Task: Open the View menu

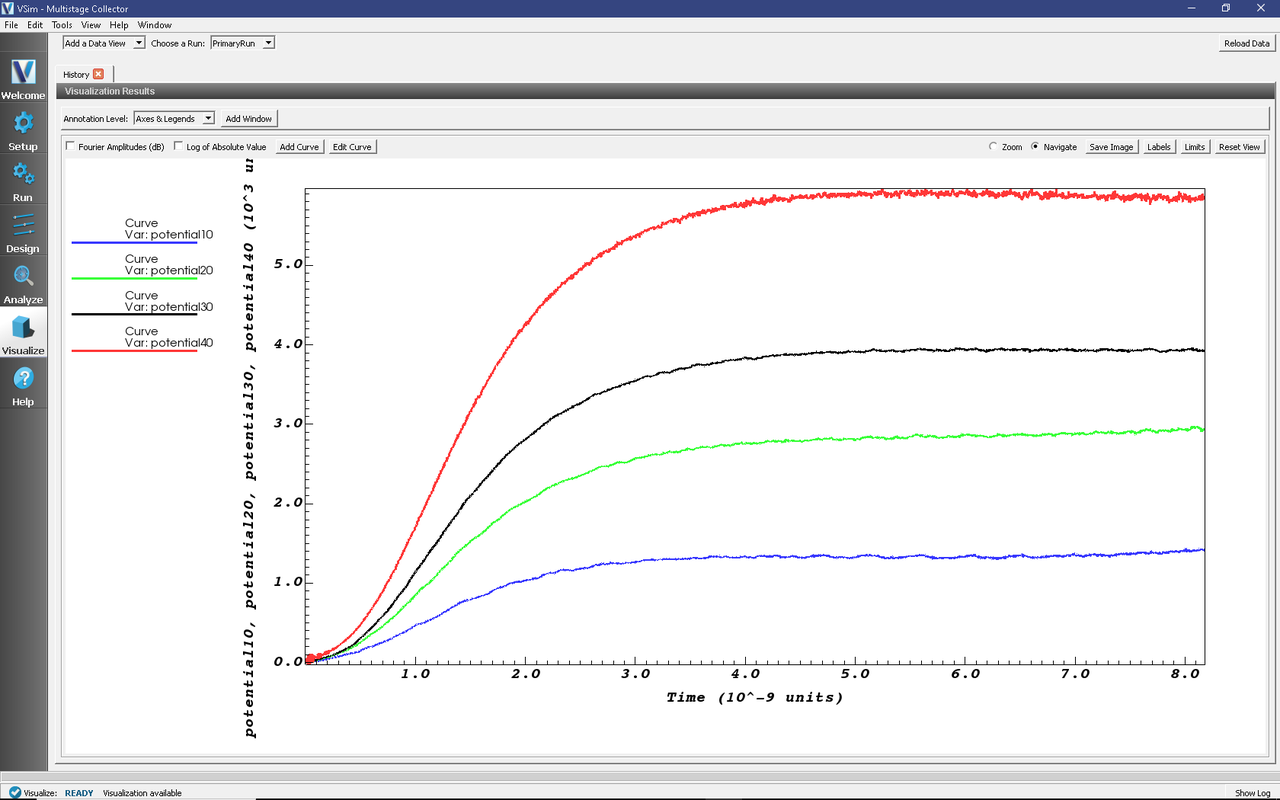Action: point(91,24)
